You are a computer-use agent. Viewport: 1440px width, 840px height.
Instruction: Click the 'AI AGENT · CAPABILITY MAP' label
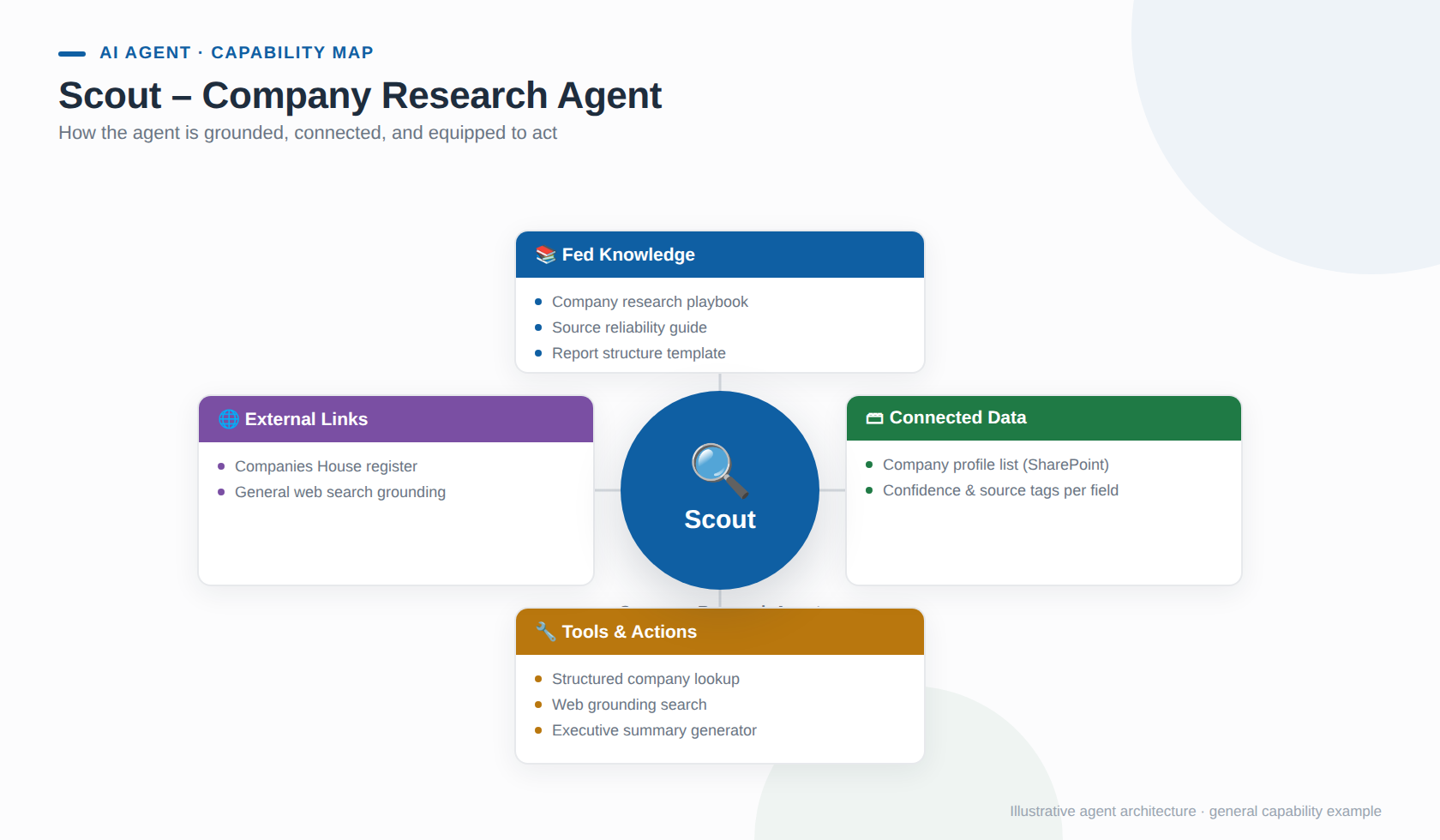click(237, 52)
